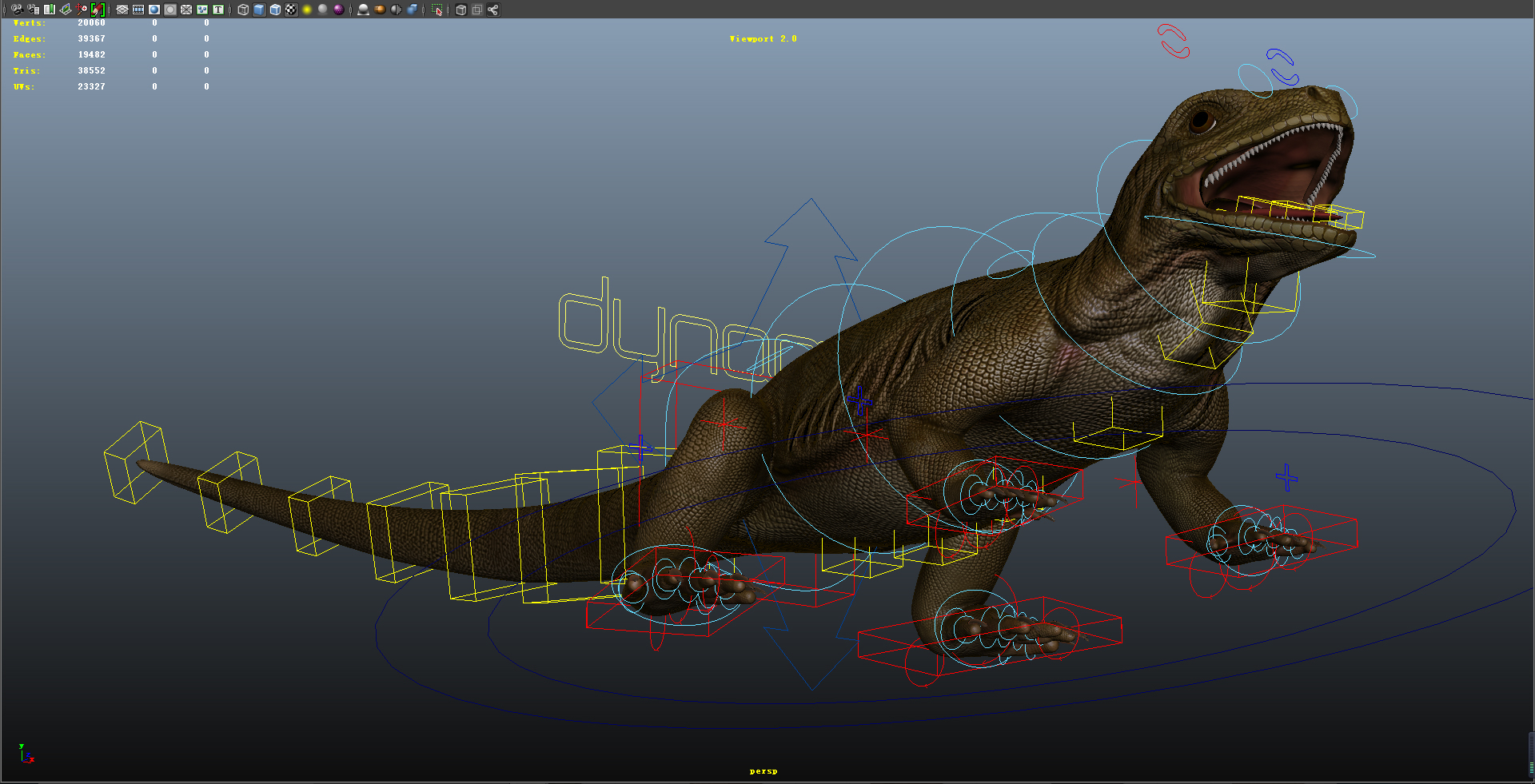Toggle Use All Lights with the yellow light icon
Image resolution: width=1535 pixels, height=784 pixels.
pos(305,10)
